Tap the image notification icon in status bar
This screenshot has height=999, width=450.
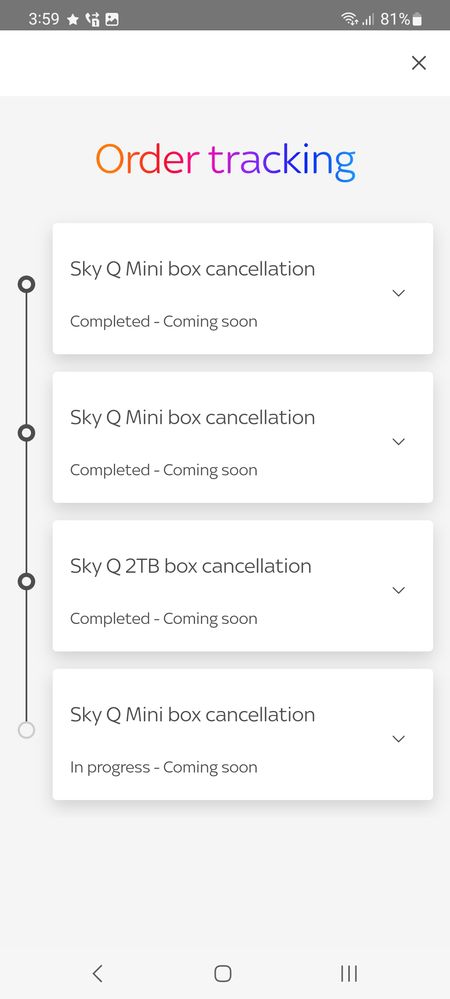tap(112, 20)
